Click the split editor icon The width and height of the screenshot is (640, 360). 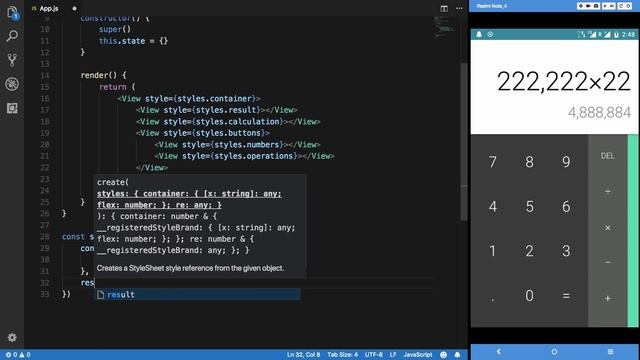(x=444, y=8)
